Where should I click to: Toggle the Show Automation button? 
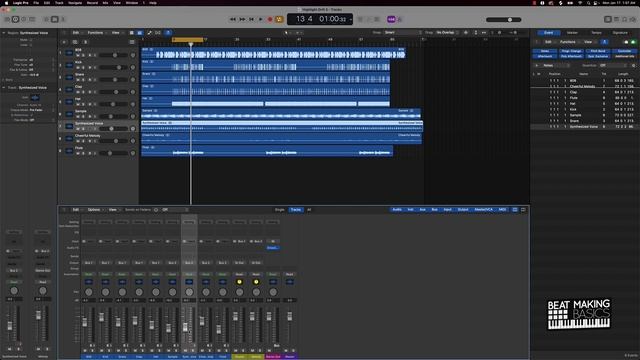[x=149, y=33]
